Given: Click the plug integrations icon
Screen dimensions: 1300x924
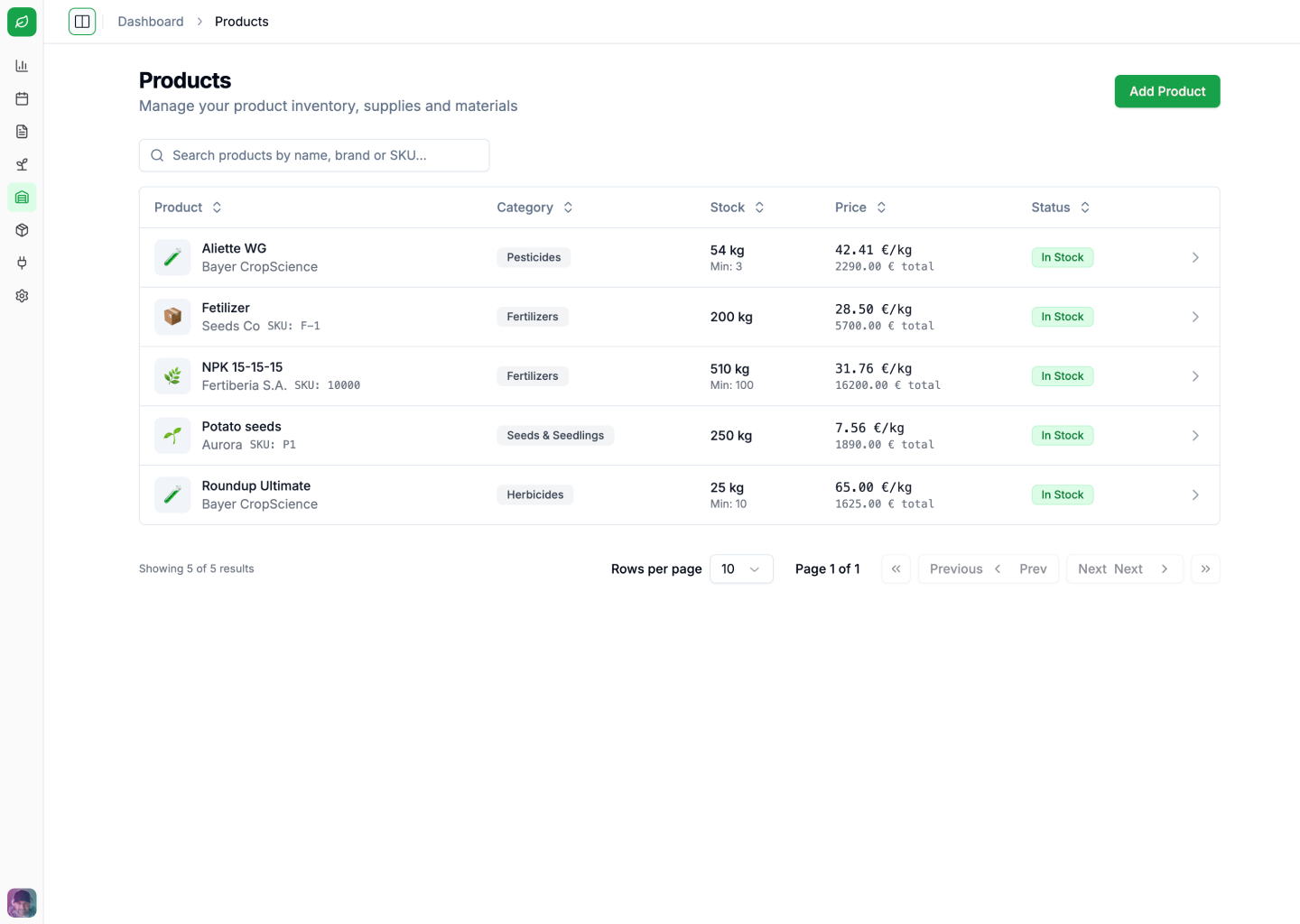Looking at the screenshot, I should [x=22, y=263].
